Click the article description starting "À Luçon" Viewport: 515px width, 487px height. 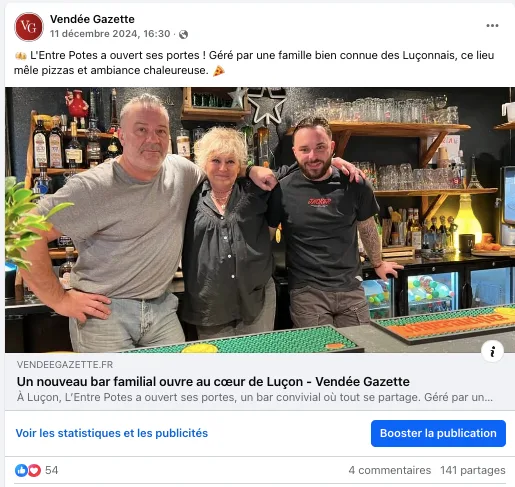pyautogui.click(x=255, y=398)
